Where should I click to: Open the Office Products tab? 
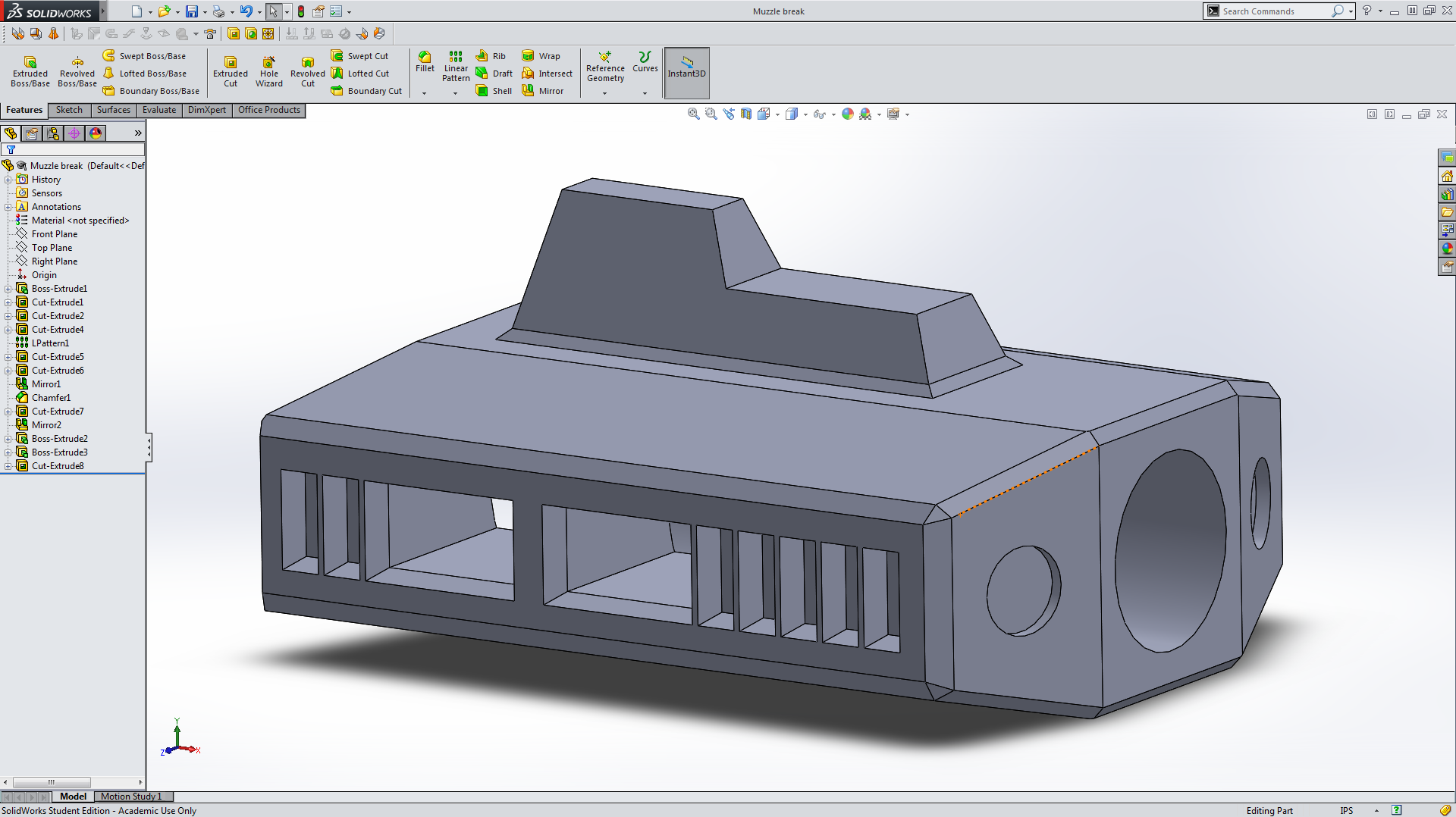(269, 110)
